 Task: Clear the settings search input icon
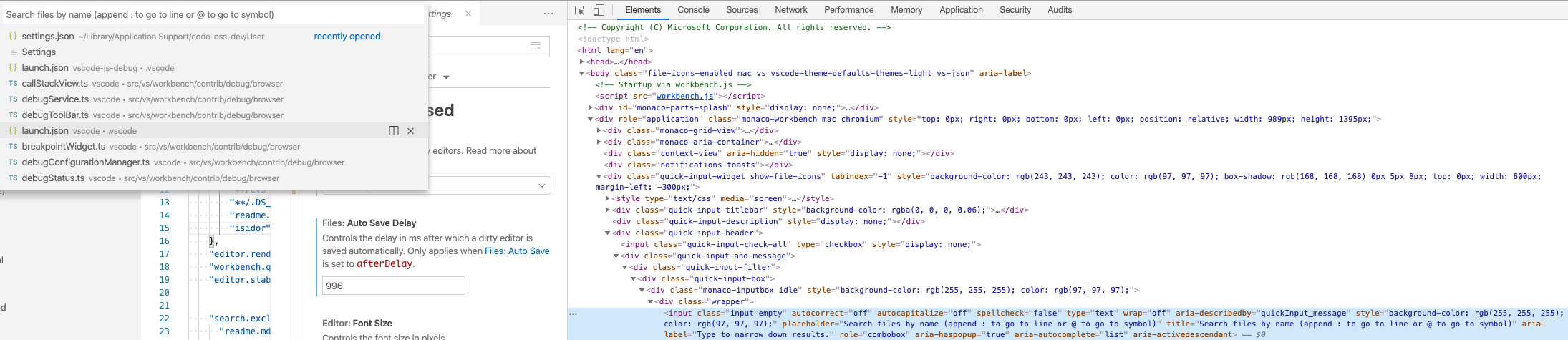(x=536, y=47)
